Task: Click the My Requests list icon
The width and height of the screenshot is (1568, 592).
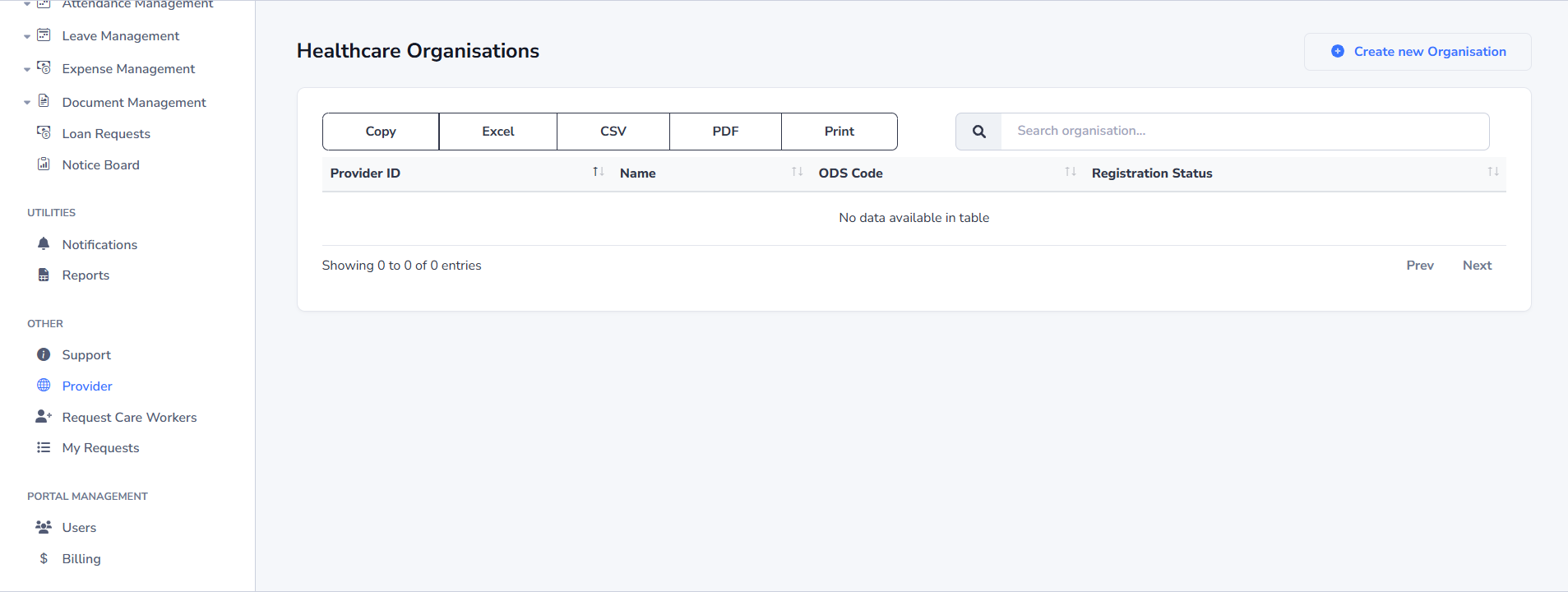Action: [x=44, y=447]
